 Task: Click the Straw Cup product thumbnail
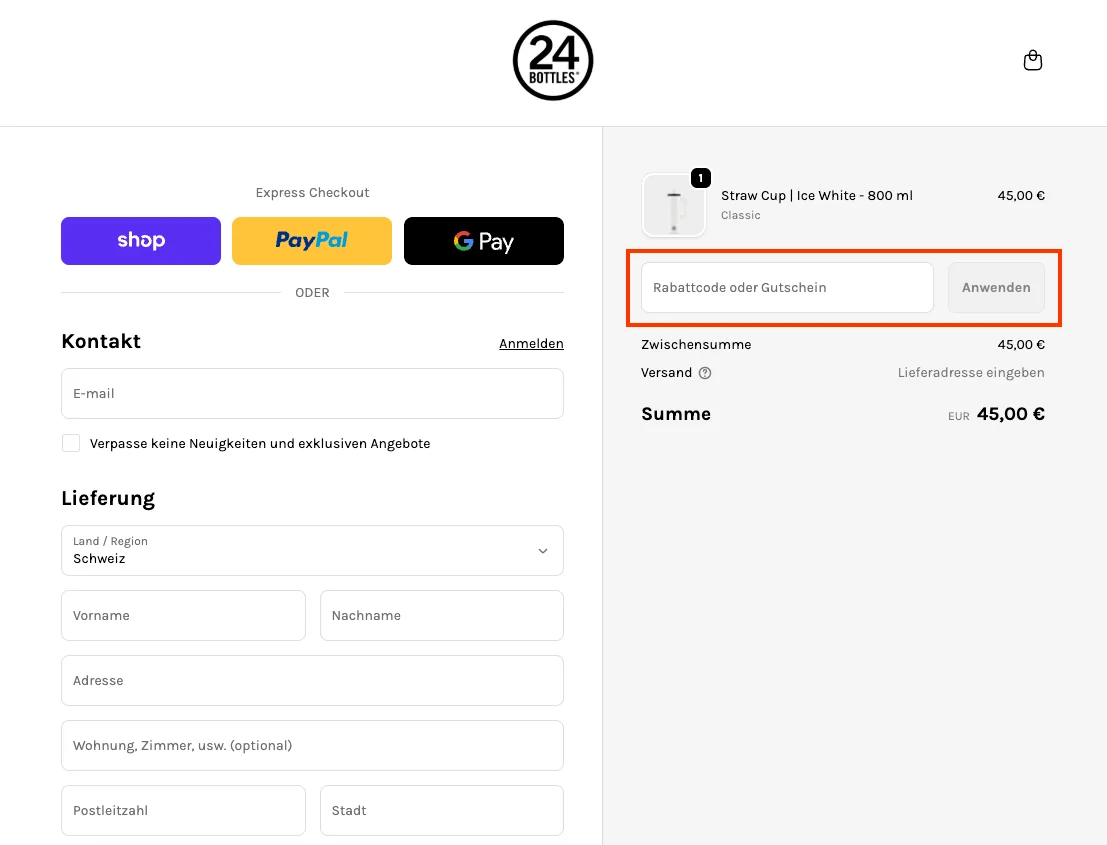tap(673, 206)
